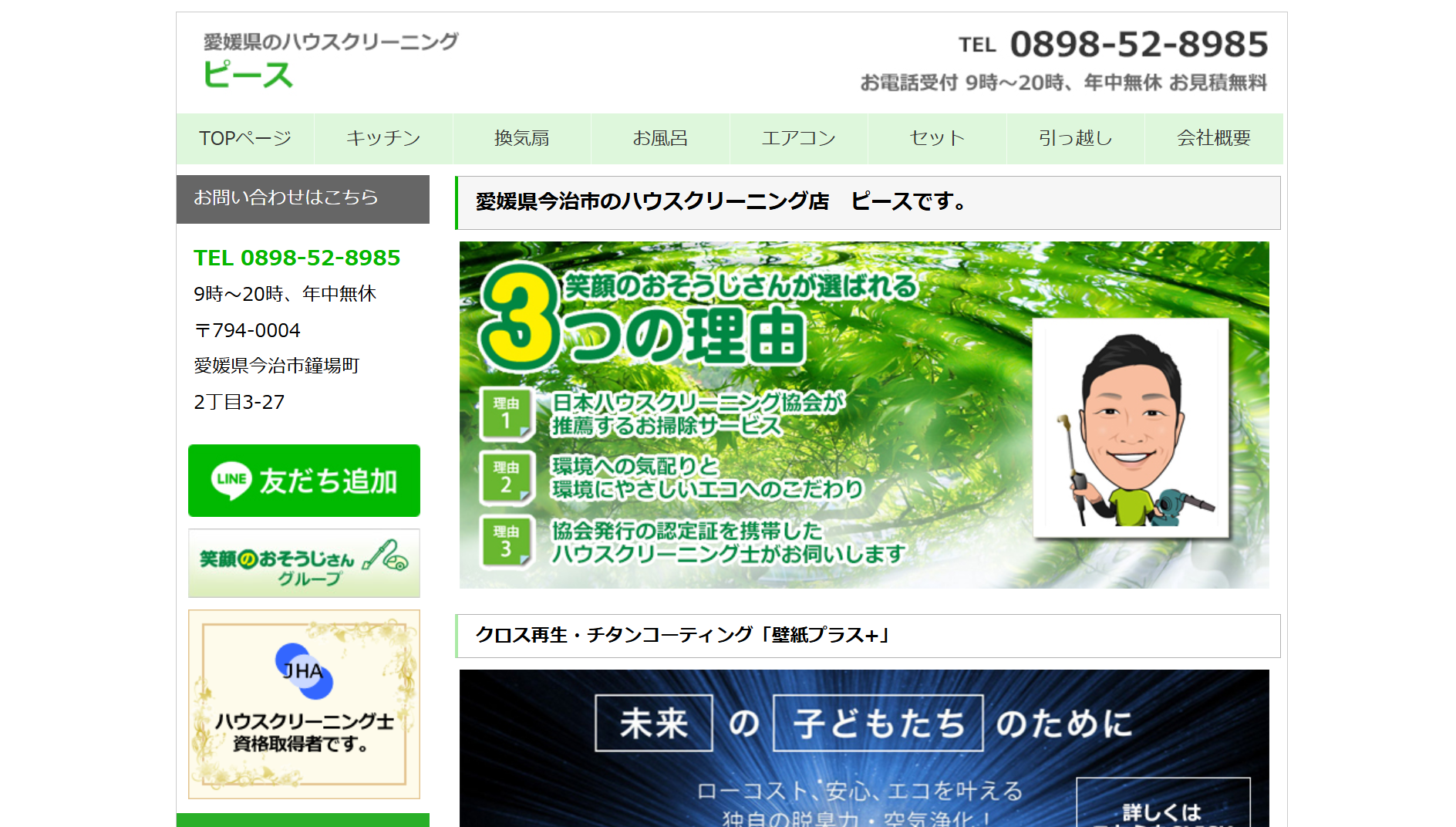1456x827 pixels.
Task: Navigate to the セット menu item
Action: [937, 138]
